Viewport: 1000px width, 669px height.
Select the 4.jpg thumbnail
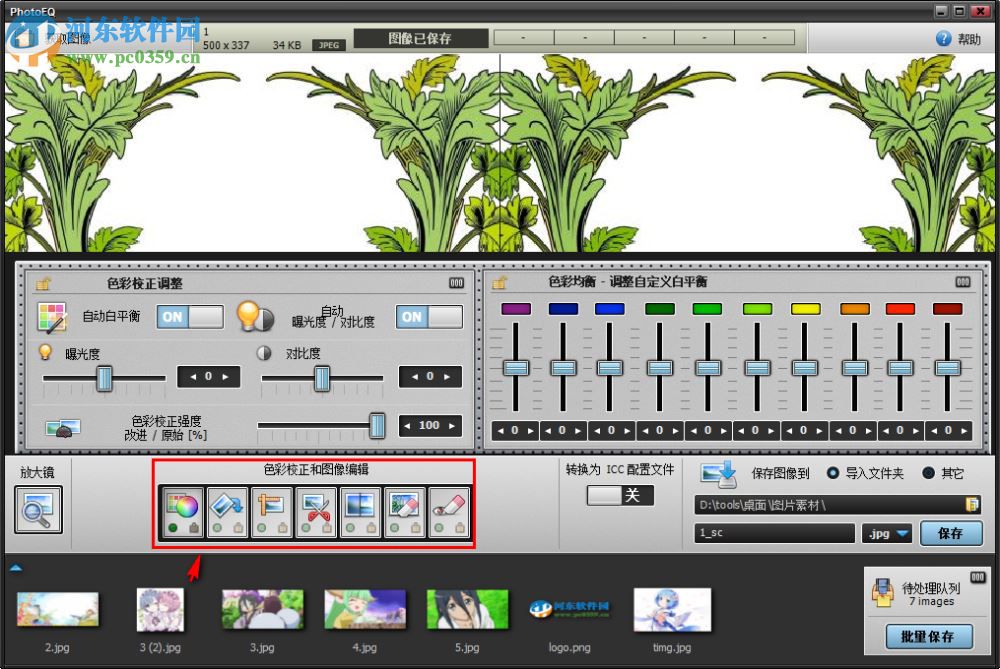[x=365, y=608]
